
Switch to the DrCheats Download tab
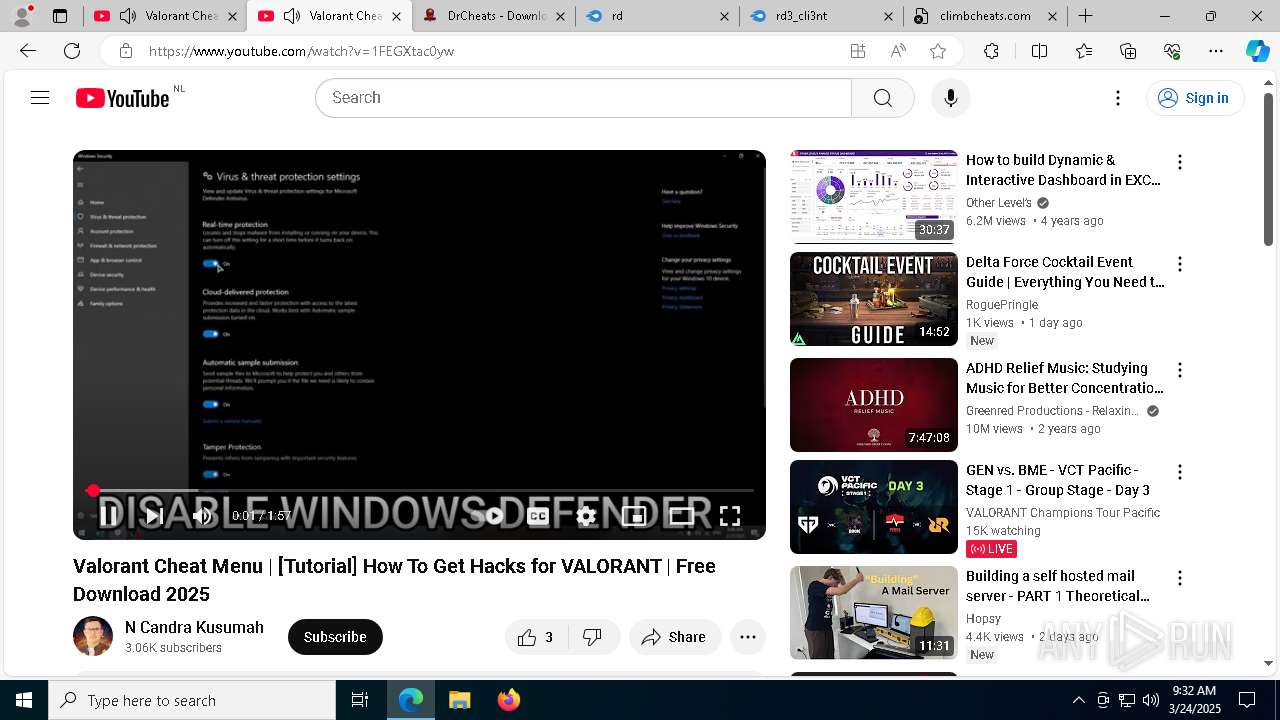pos(493,16)
